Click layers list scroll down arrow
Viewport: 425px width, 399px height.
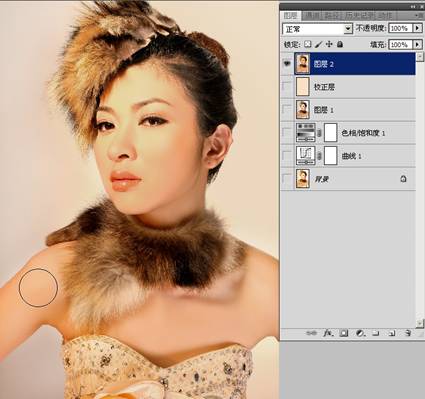coord(420,323)
